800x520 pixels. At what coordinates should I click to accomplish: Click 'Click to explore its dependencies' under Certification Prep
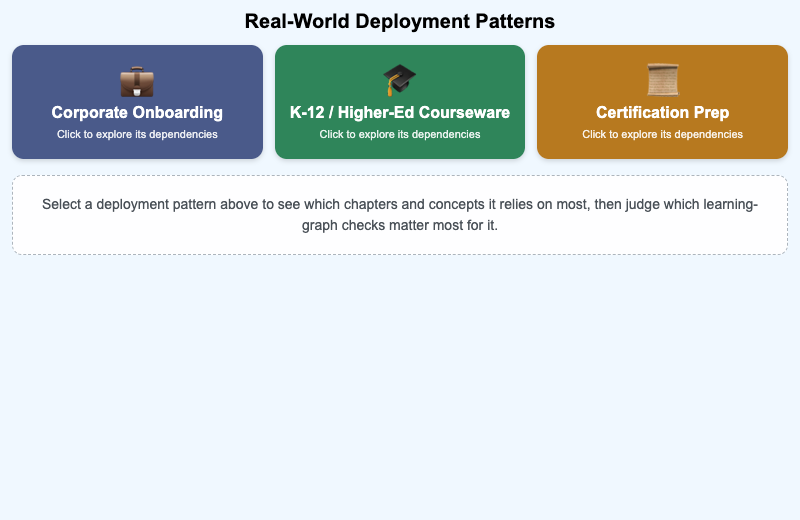[x=662, y=134]
